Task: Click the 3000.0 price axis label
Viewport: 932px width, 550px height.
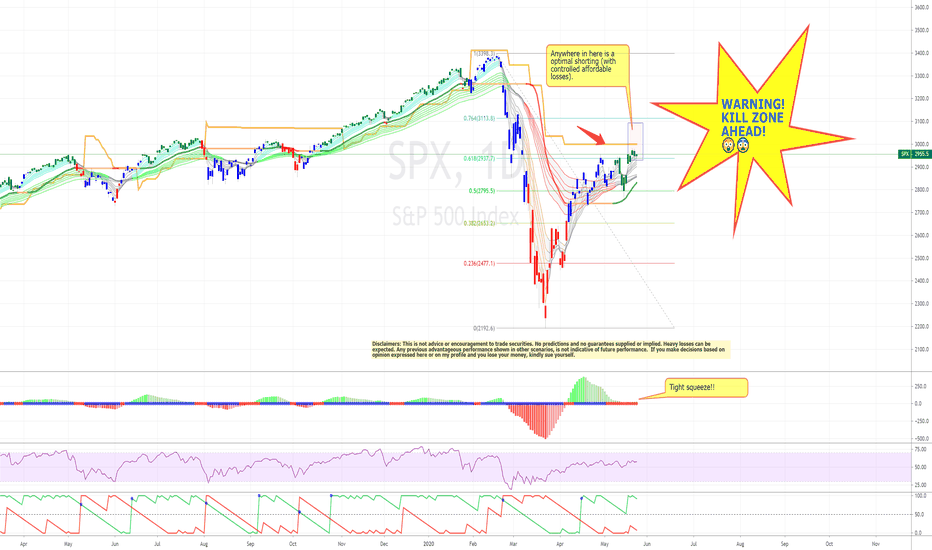Action: 921,144
